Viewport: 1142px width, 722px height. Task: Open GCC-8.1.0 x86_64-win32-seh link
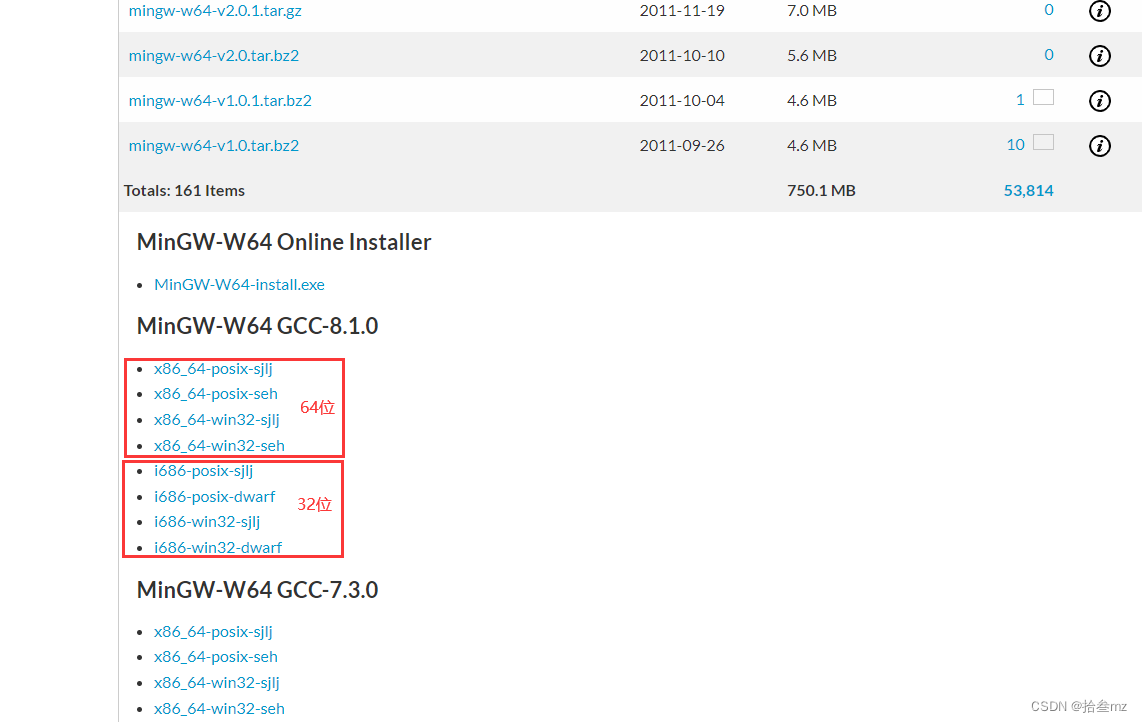point(219,446)
